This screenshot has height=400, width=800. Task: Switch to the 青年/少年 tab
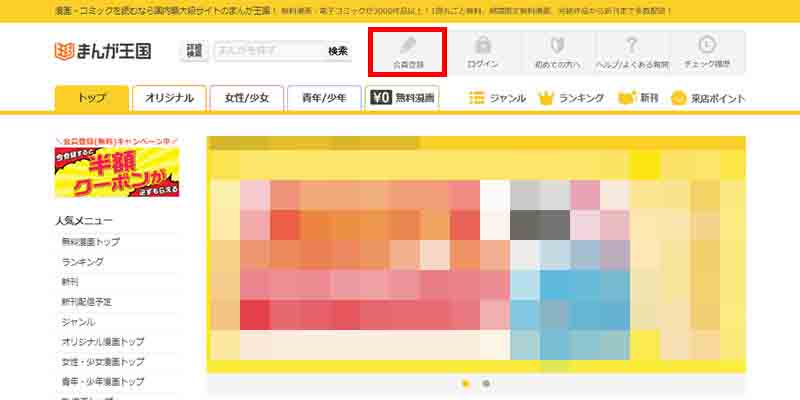click(x=323, y=98)
